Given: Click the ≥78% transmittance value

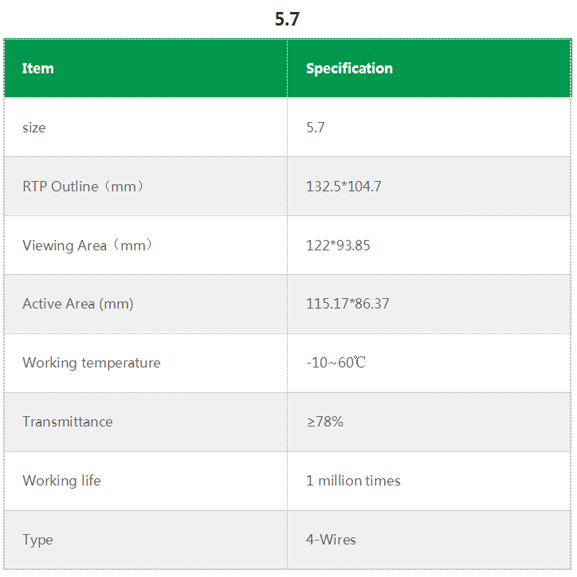Looking at the screenshot, I should point(325,422).
